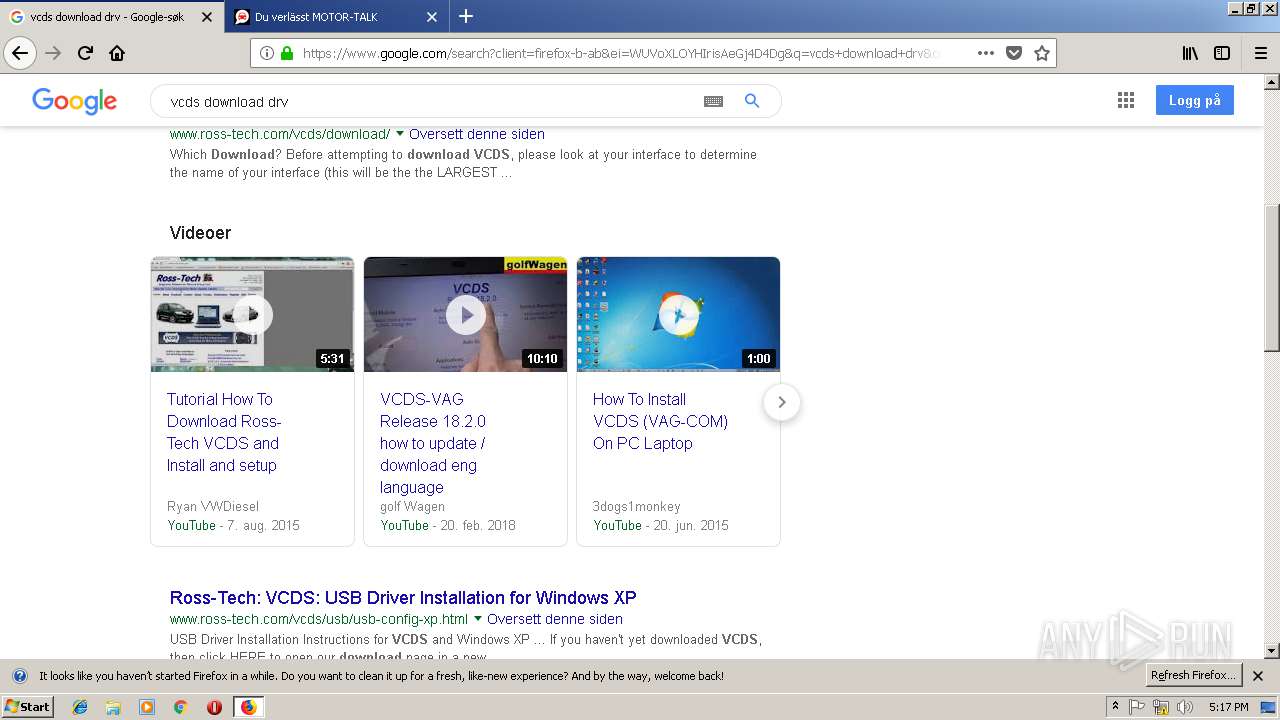Image resolution: width=1280 pixels, height=720 pixels.
Task: Click Oversett denne siden for USB driver result
Action: pos(555,619)
